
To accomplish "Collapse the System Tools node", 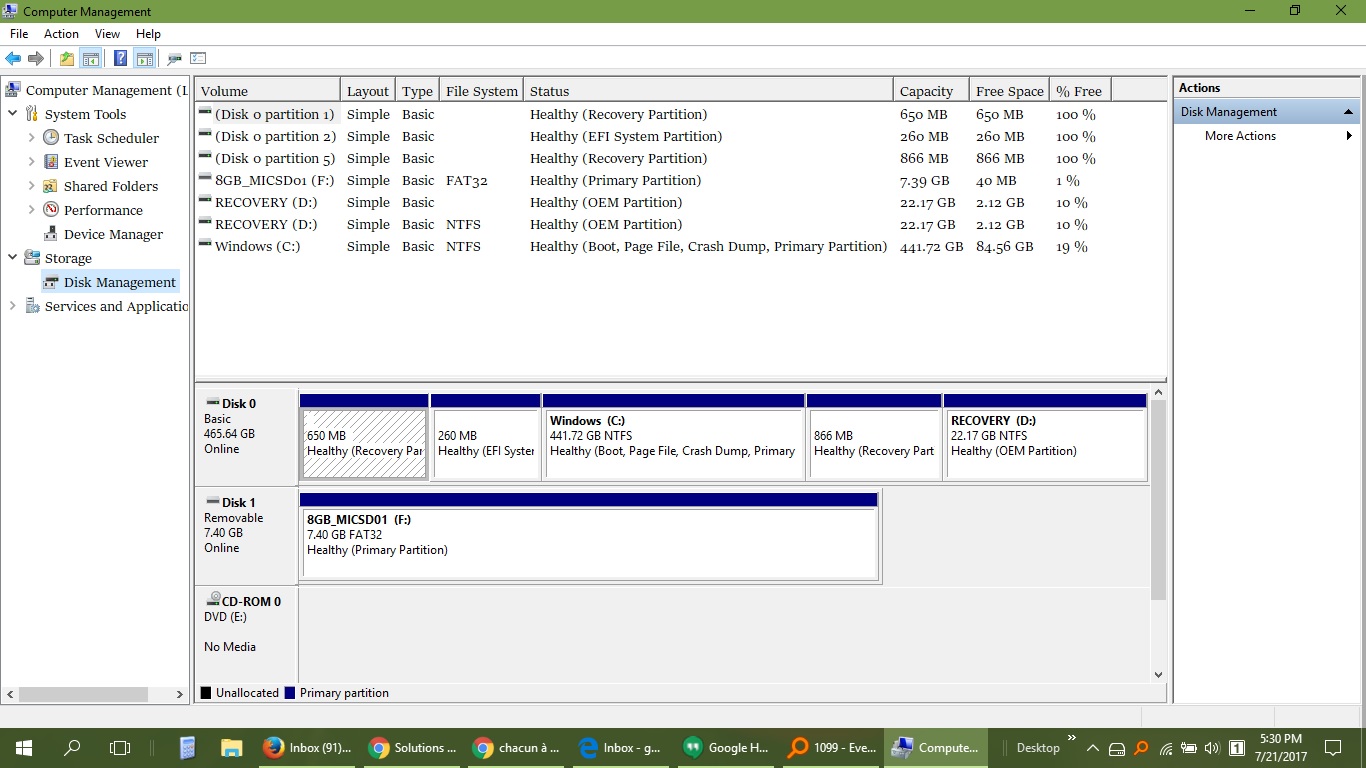I will pos(12,114).
